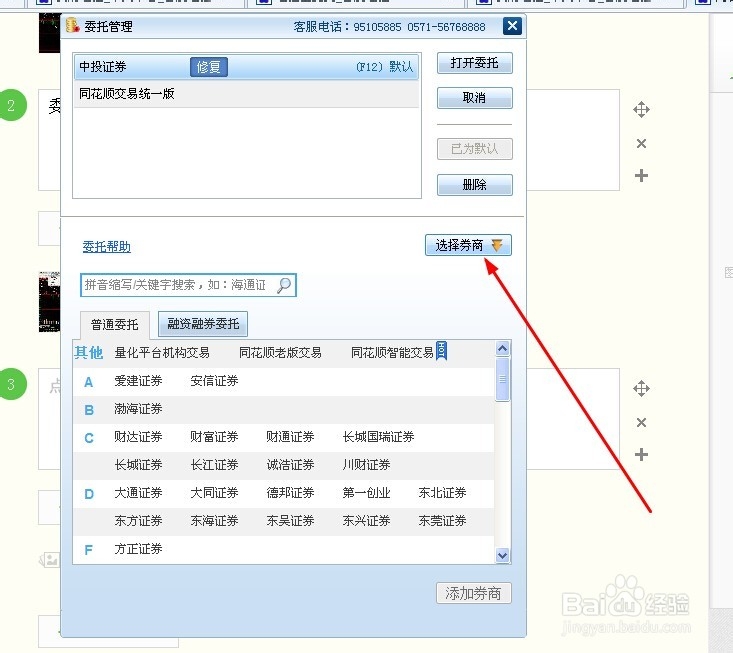Click the move icon beside step 3

click(x=641, y=388)
